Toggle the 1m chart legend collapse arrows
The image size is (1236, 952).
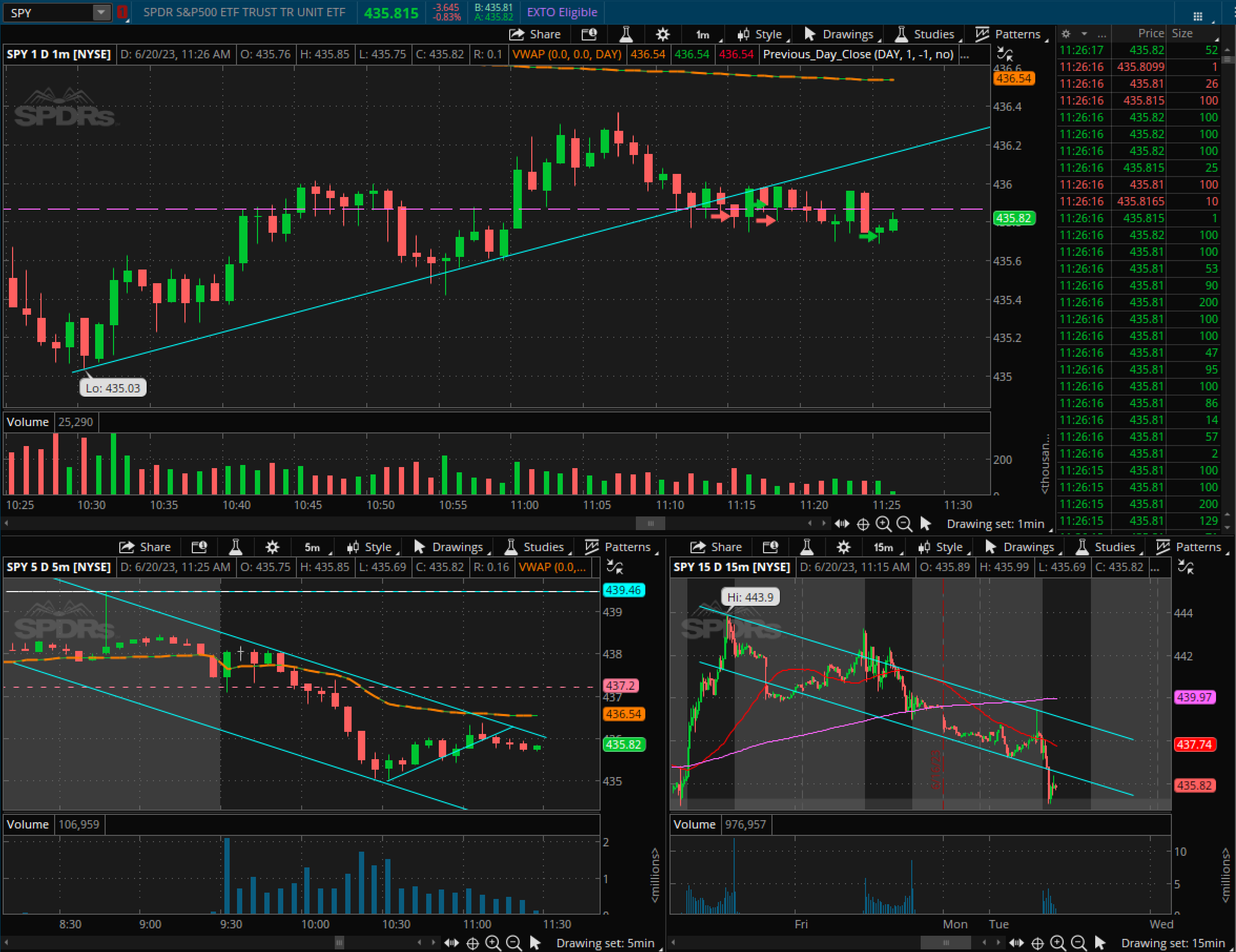pyautogui.click(x=1005, y=54)
